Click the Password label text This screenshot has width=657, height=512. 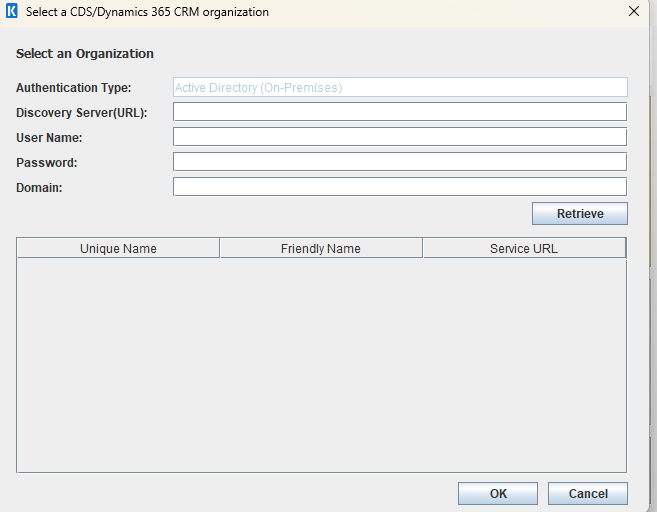pyautogui.click(x=47, y=163)
